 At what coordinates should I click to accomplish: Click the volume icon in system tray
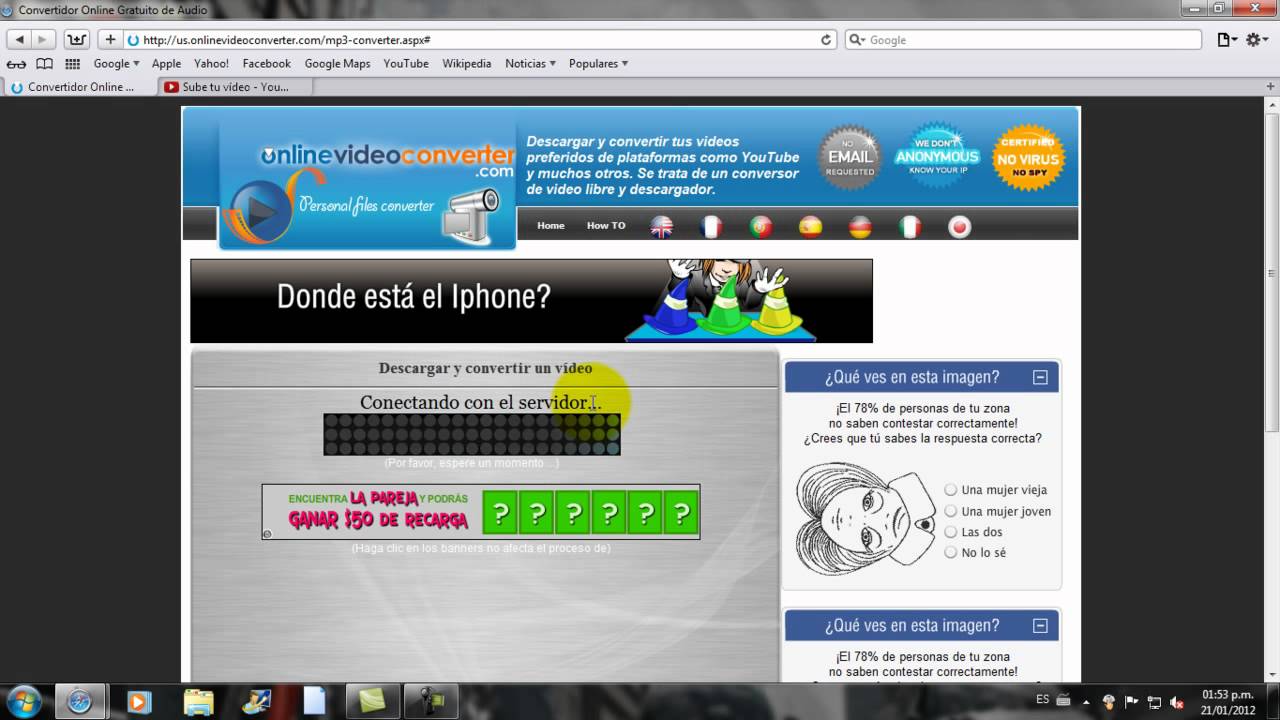point(1177,702)
